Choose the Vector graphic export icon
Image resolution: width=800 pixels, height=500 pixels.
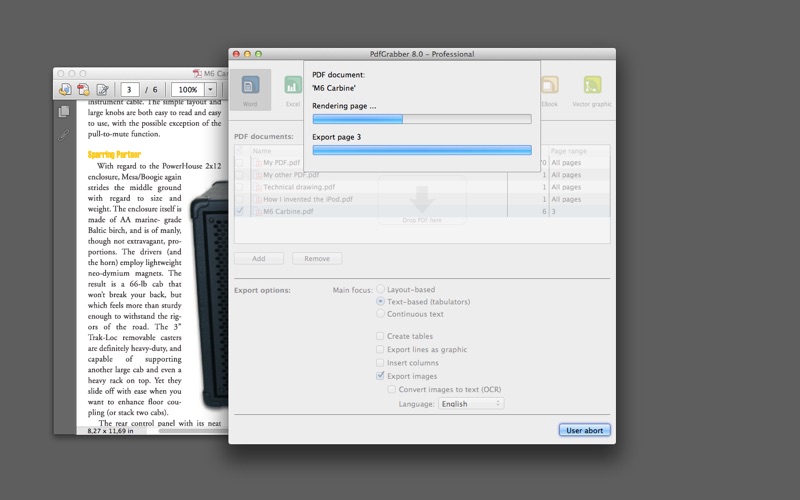coord(592,85)
